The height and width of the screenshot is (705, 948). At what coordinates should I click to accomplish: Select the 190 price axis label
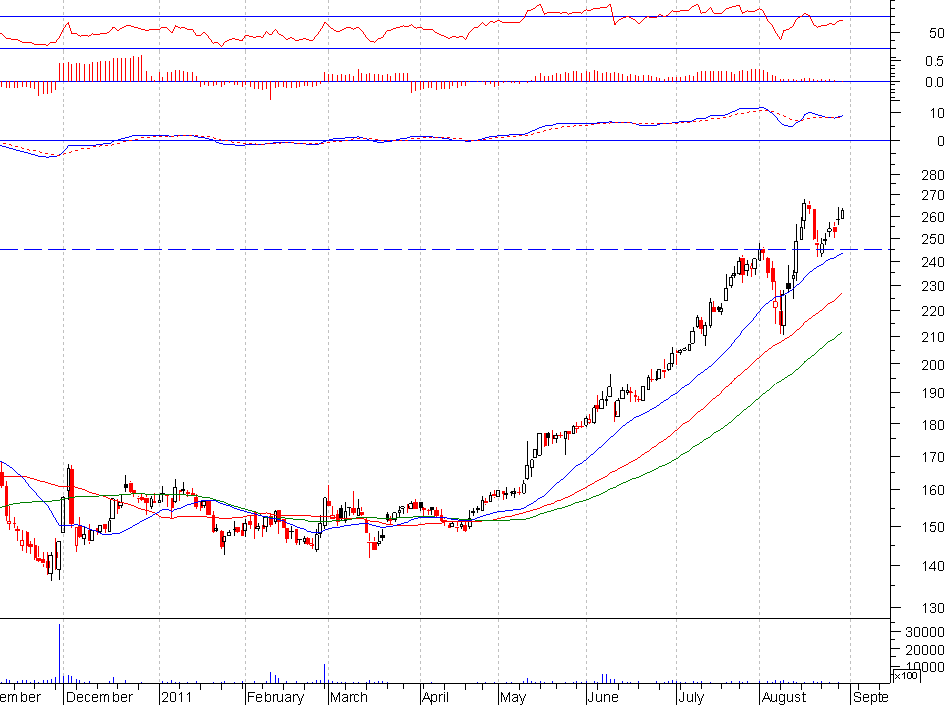[932, 393]
